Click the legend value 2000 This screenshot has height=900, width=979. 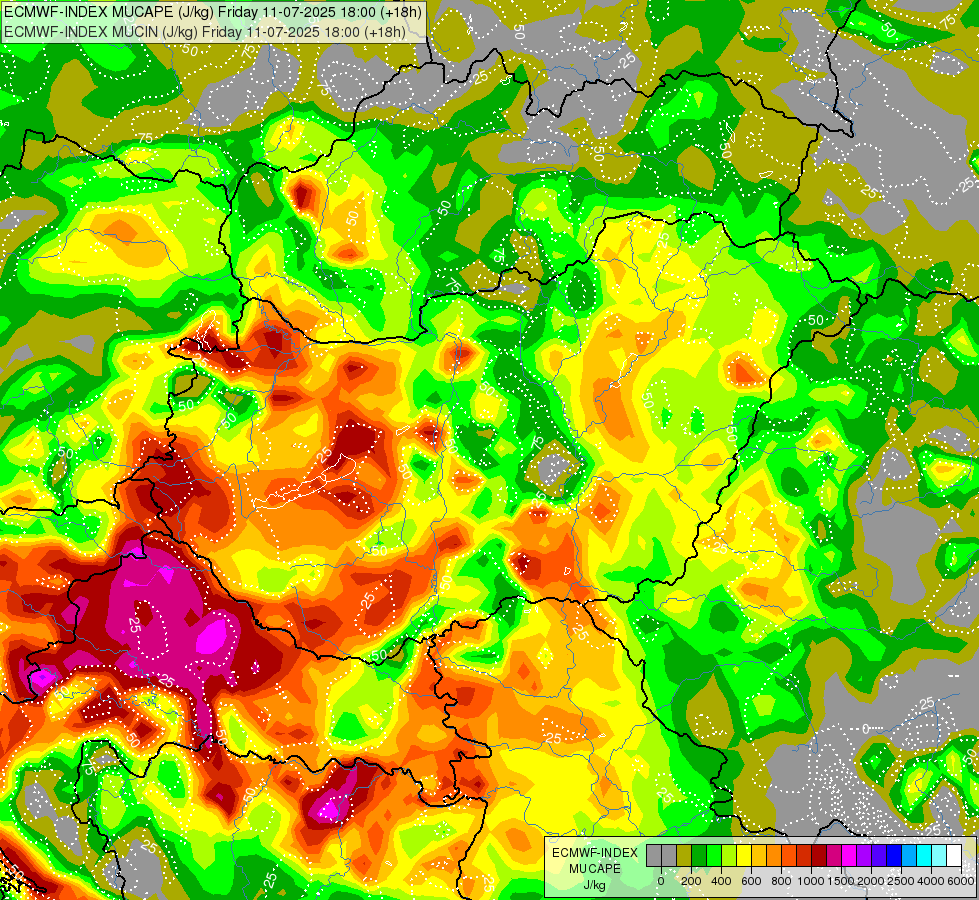pyautogui.click(x=871, y=881)
